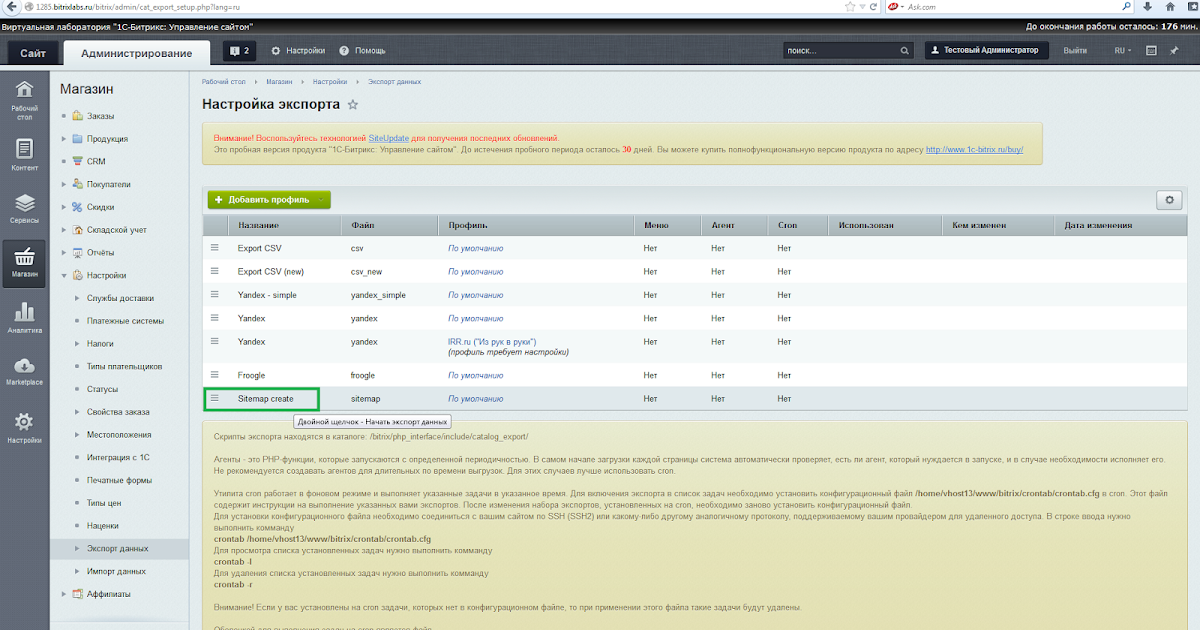Open the row menu for Sitemap create
Screen dimensions: 1200x630
point(214,399)
